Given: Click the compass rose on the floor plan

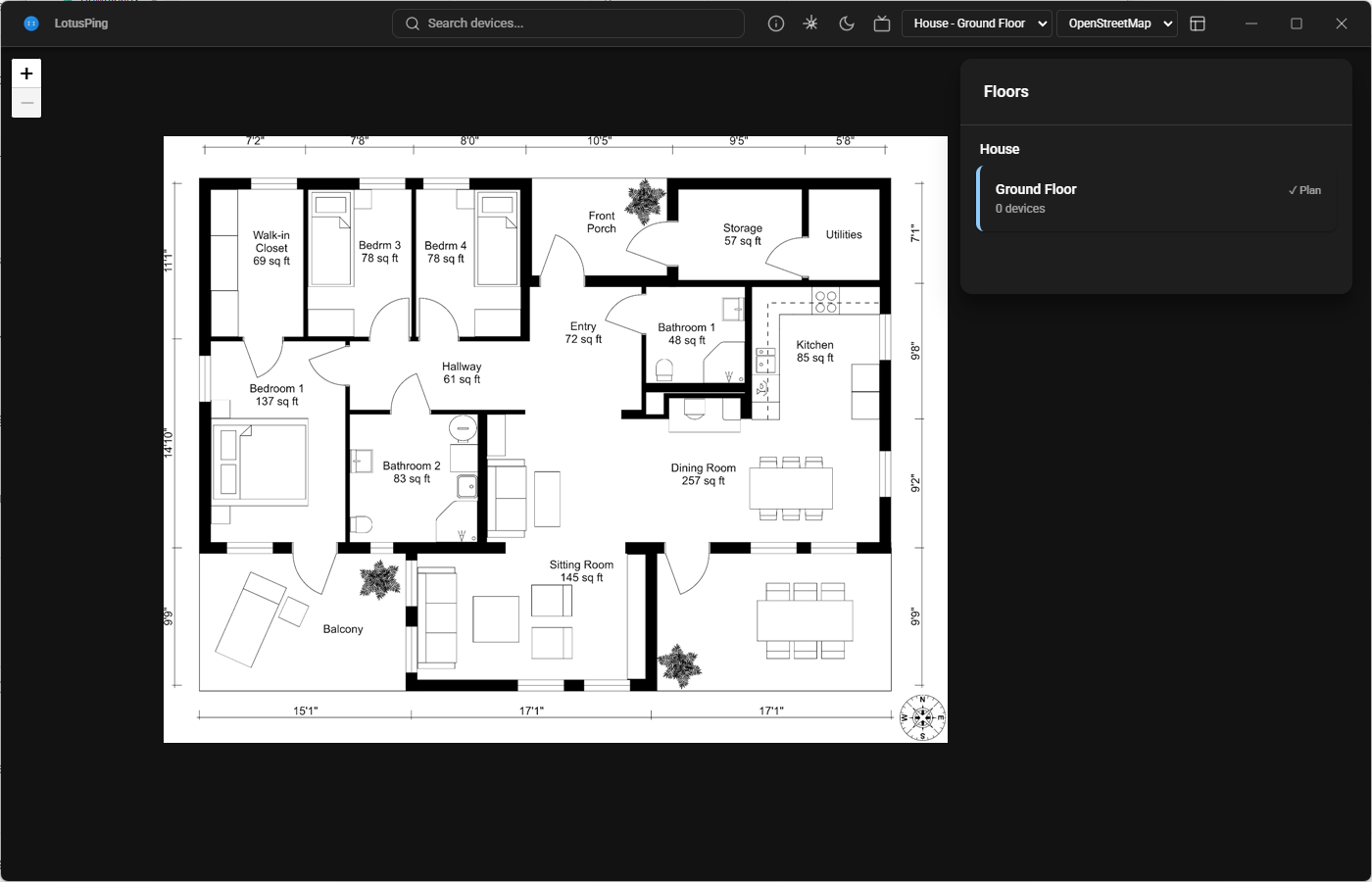Looking at the screenshot, I should click(x=920, y=717).
